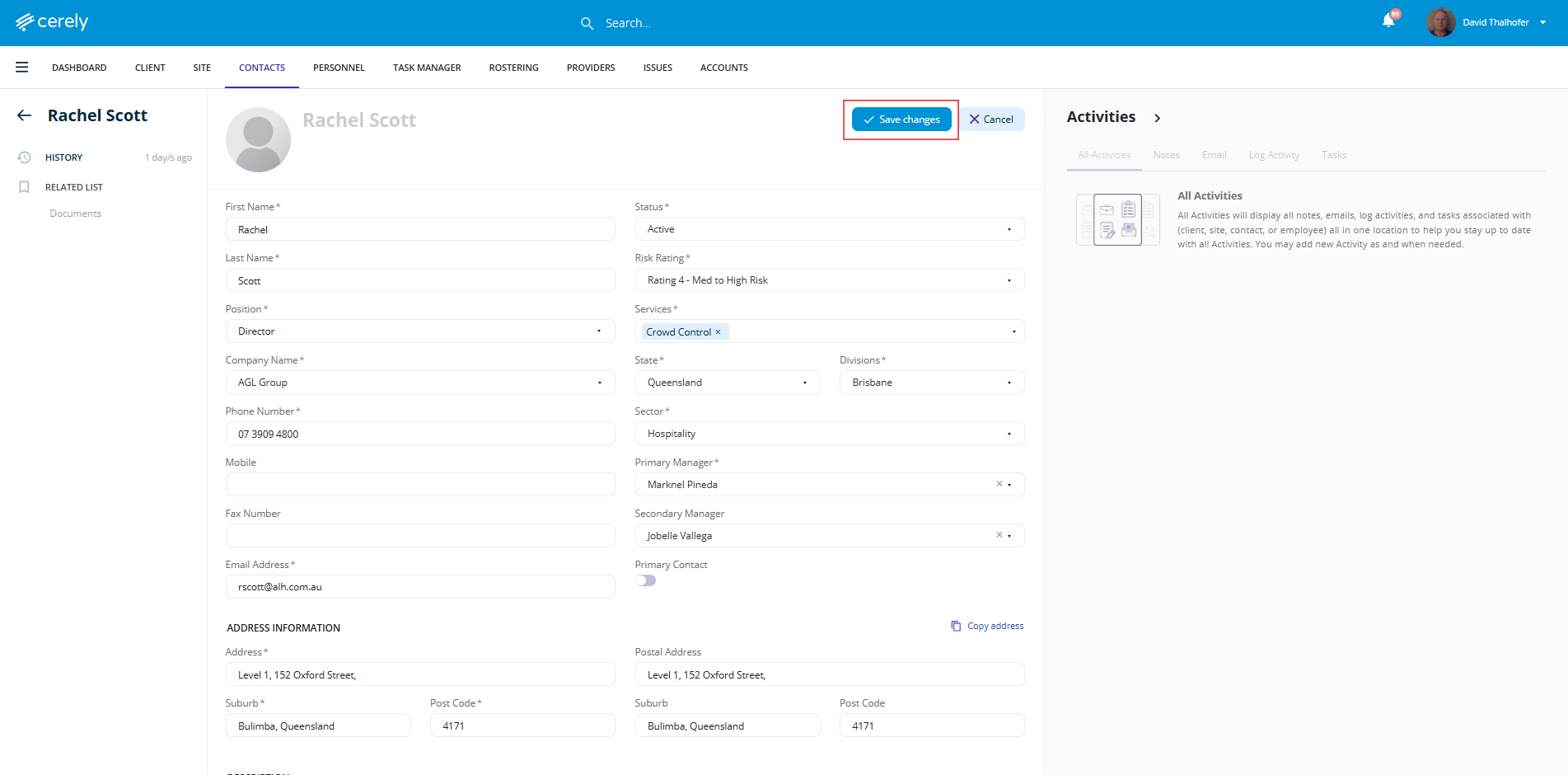1568x775 pixels.
Task: Open the Notes tab in Activities
Action: (1166, 155)
